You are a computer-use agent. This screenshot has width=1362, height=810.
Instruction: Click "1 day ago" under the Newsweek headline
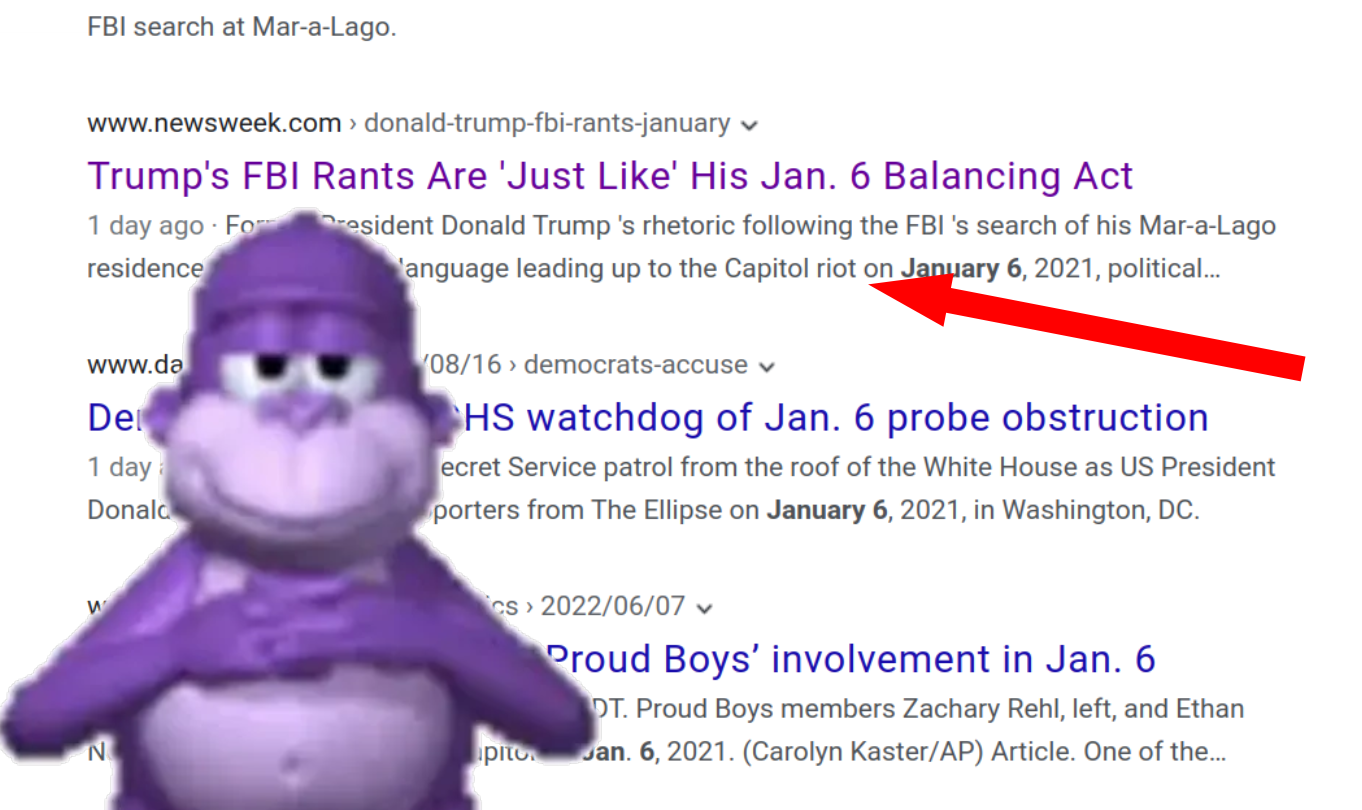click(145, 226)
